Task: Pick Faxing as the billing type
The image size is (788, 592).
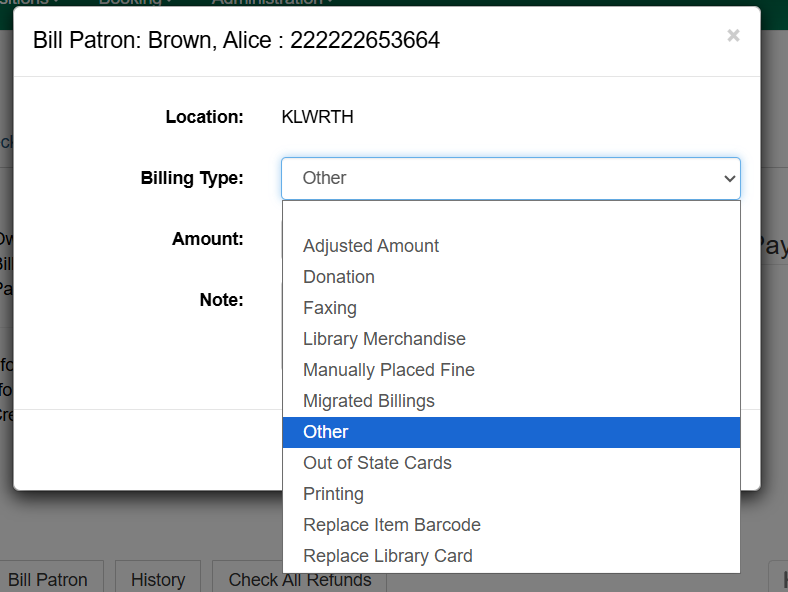Action: point(330,308)
